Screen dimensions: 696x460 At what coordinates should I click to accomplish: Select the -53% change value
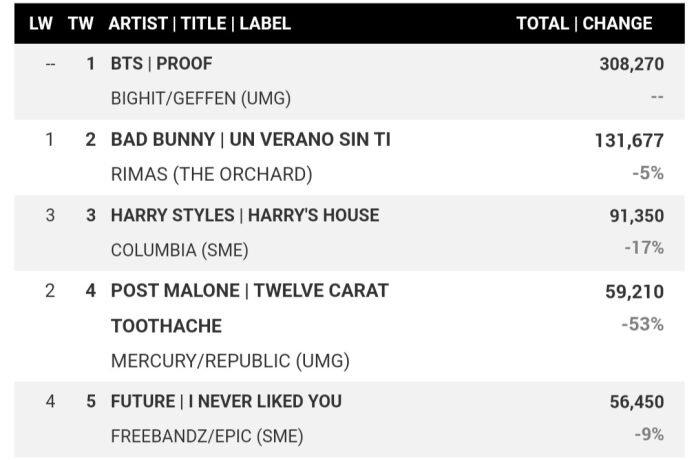point(642,324)
